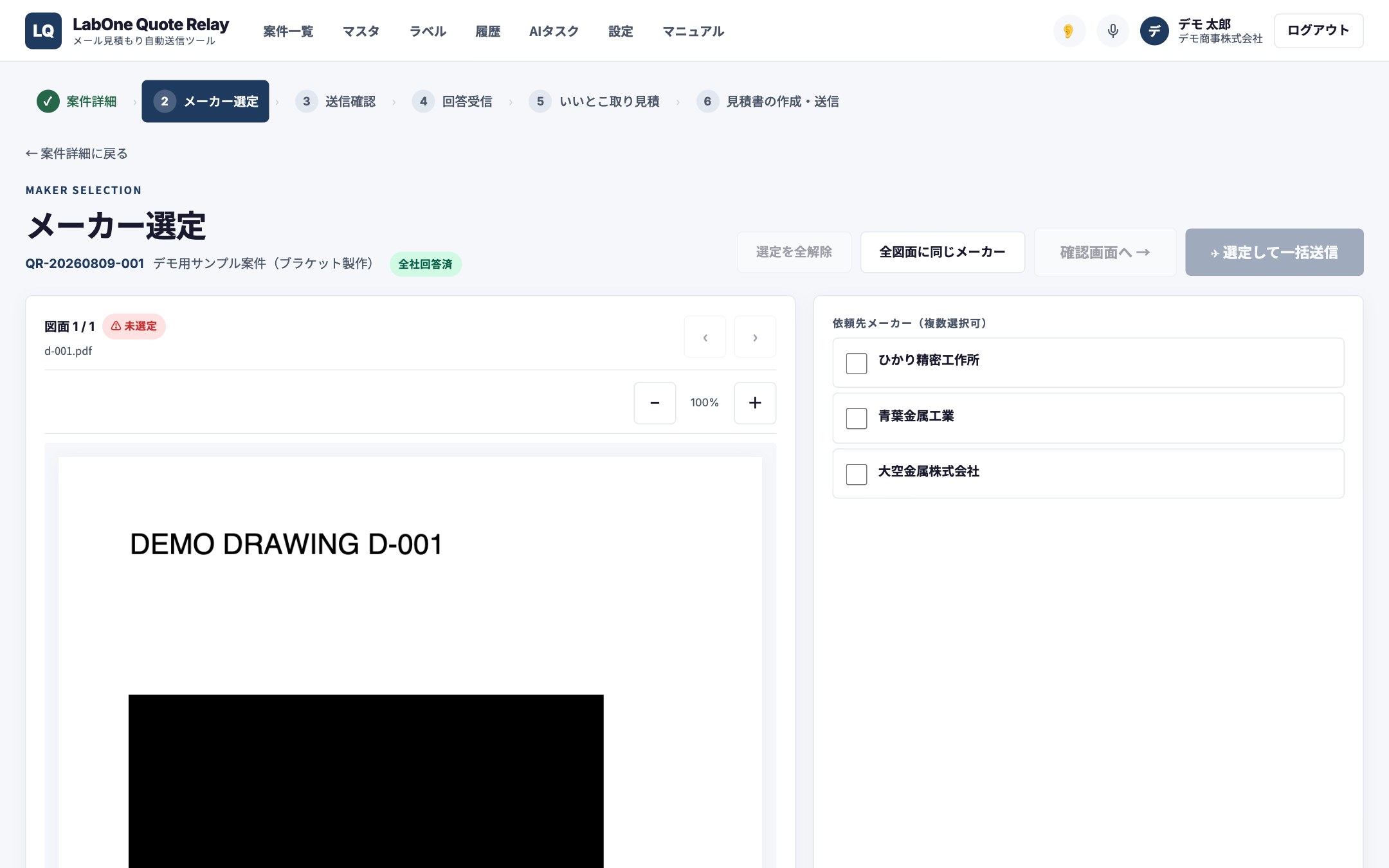This screenshot has width=1389, height=868.
Task: Click the QR-20260809-001 case number
Action: (x=84, y=264)
